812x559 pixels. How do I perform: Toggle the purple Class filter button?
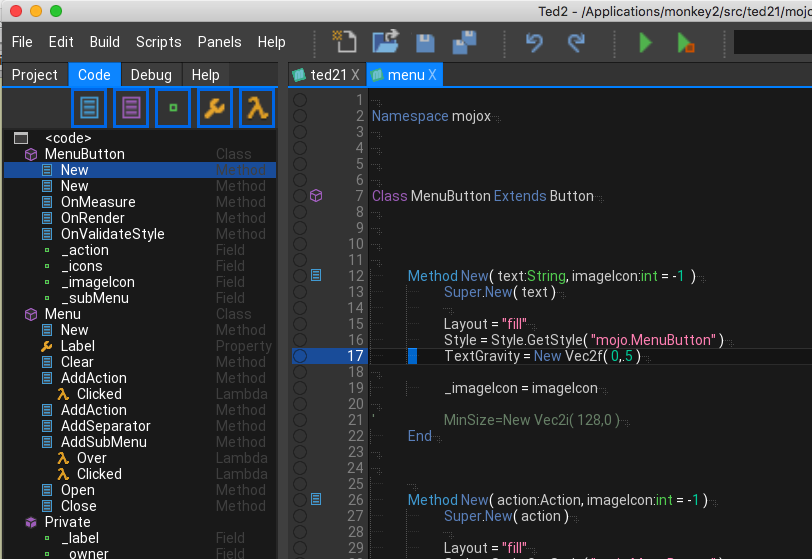pos(131,108)
